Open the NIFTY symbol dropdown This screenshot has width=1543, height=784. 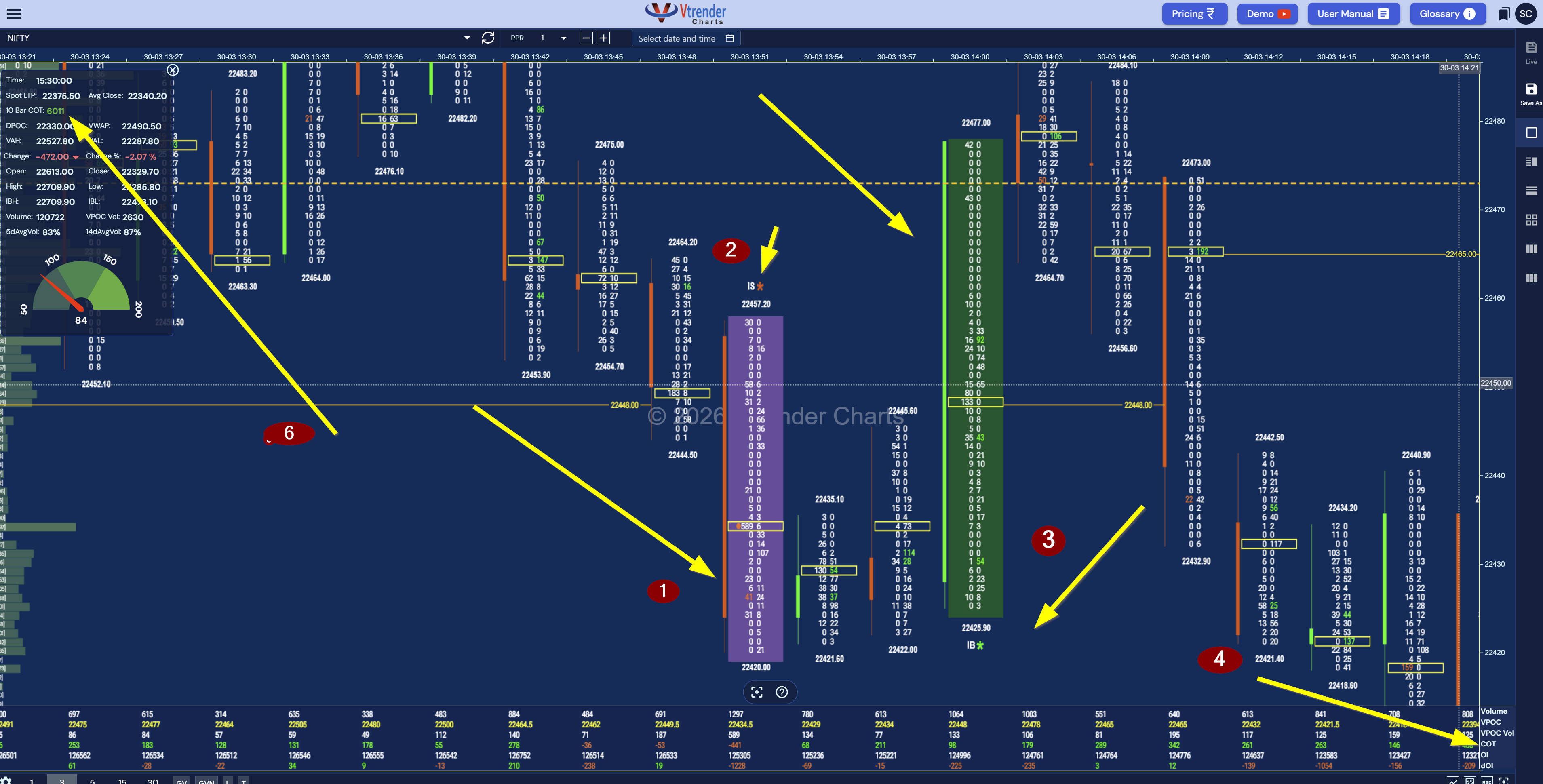pos(467,38)
